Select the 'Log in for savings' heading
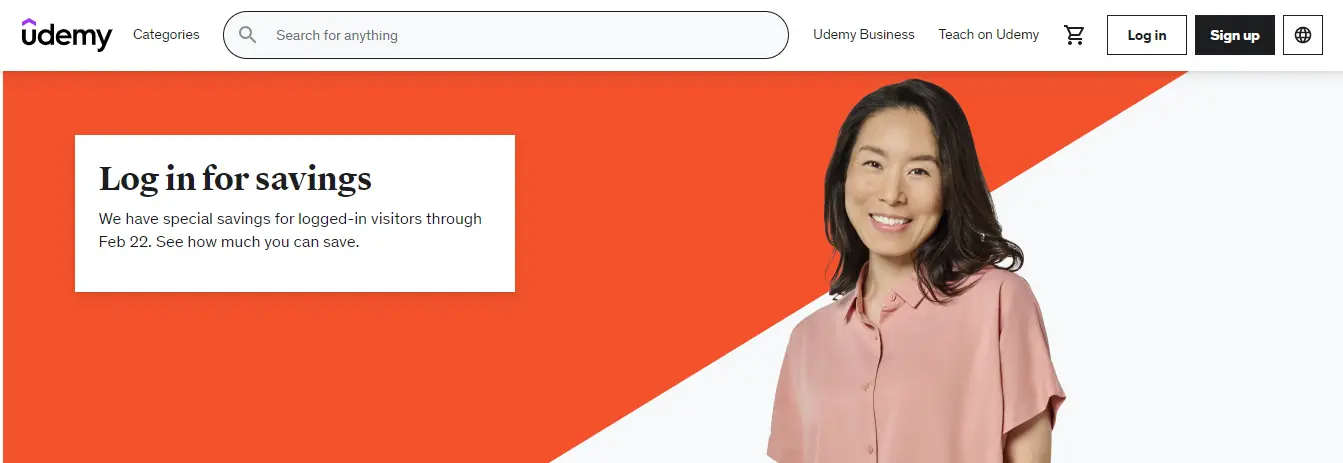The height and width of the screenshot is (463, 1343). click(235, 179)
